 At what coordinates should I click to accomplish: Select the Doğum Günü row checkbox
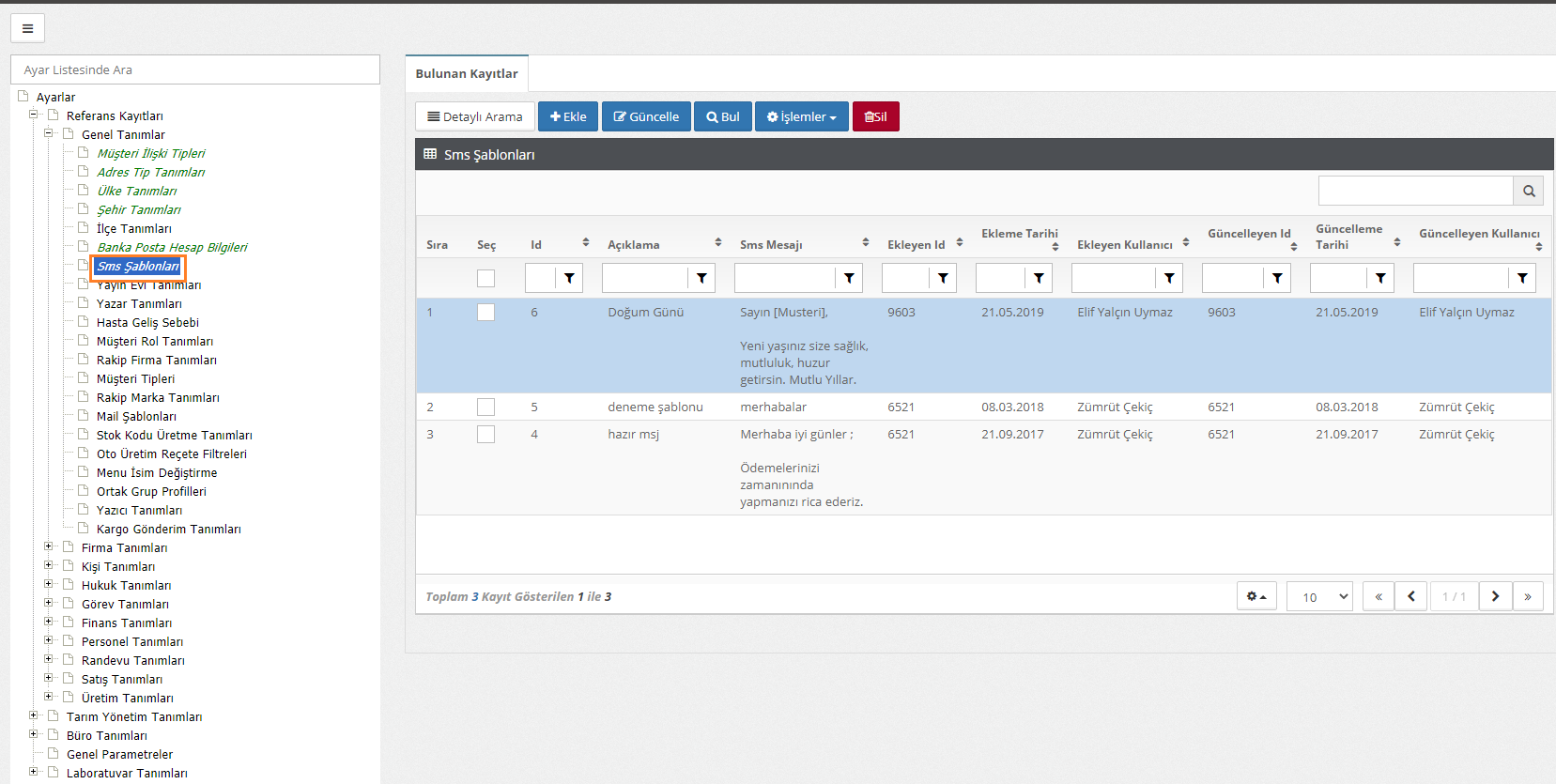coord(485,313)
